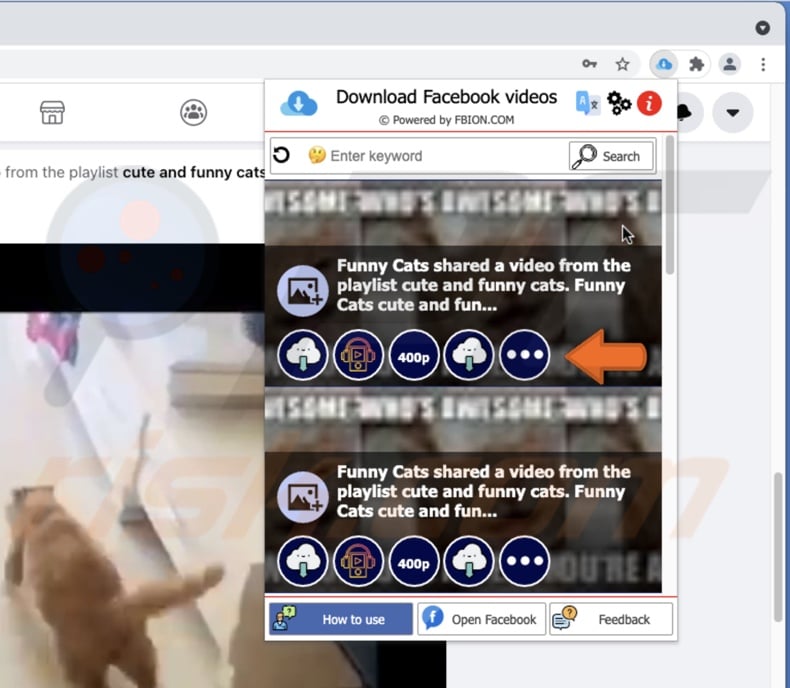Select 400p quality on first video
The width and height of the screenshot is (790, 688).
click(x=414, y=355)
